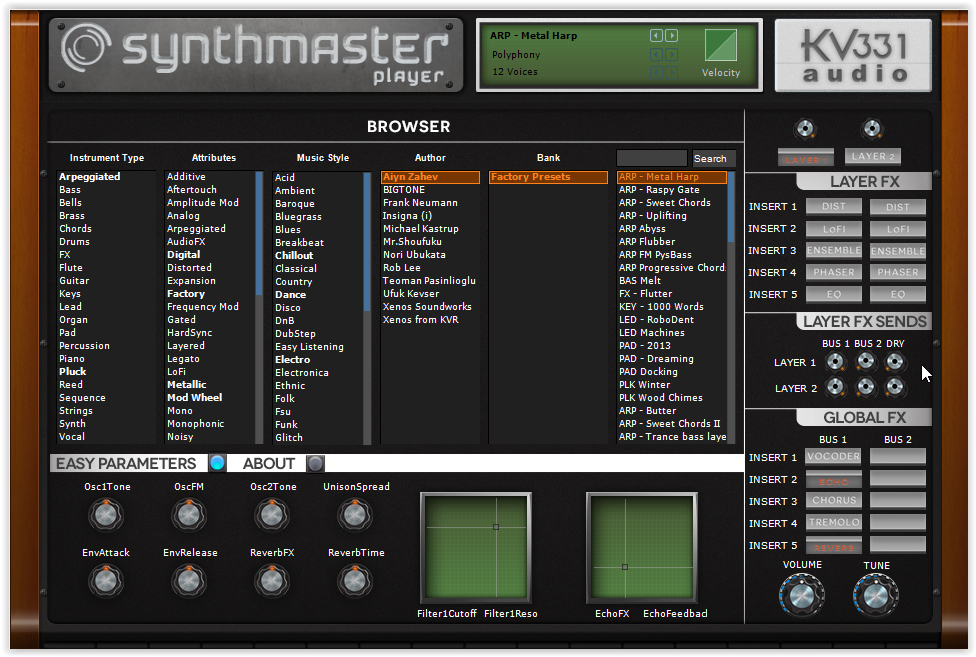Toggle DIST in the second Layer FX column
The height and width of the screenshot is (657, 976).
point(898,207)
